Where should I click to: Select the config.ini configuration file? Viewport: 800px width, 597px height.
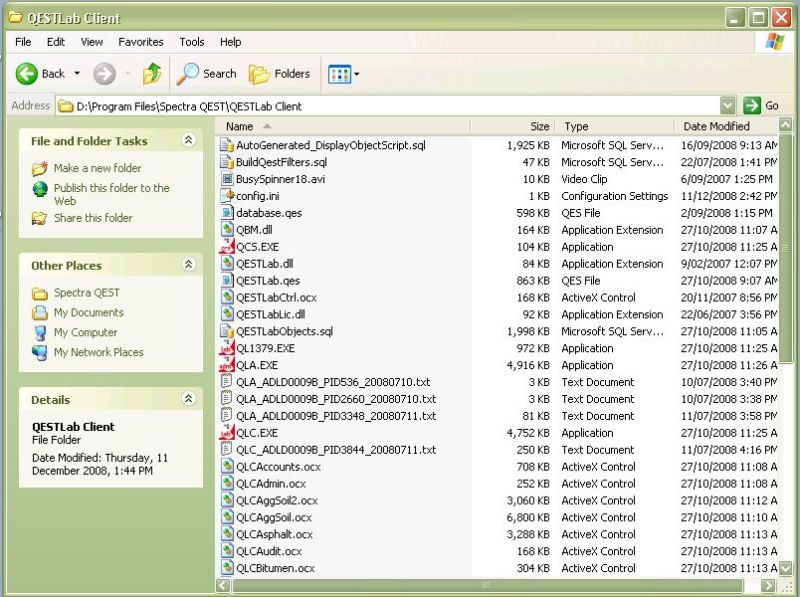click(x=258, y=196)
